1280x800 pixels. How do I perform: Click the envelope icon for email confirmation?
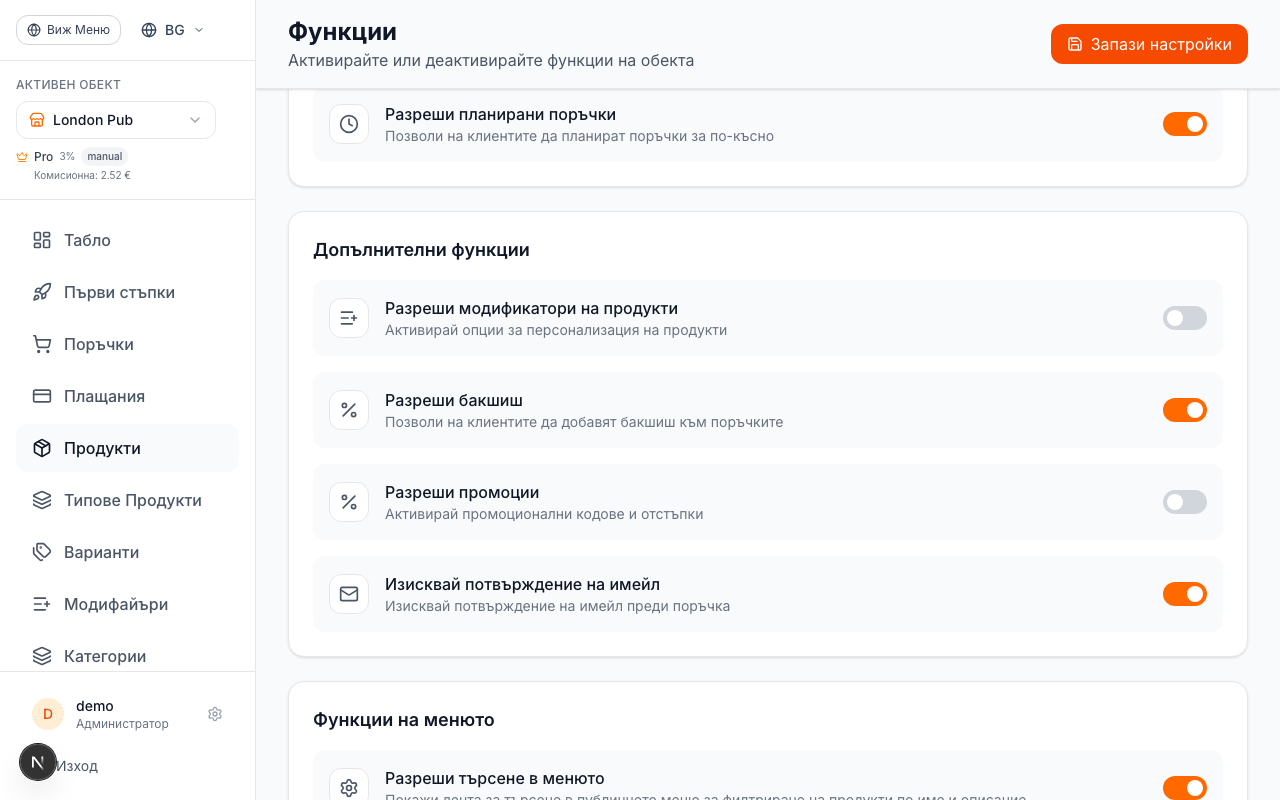[x=349, y=594]
